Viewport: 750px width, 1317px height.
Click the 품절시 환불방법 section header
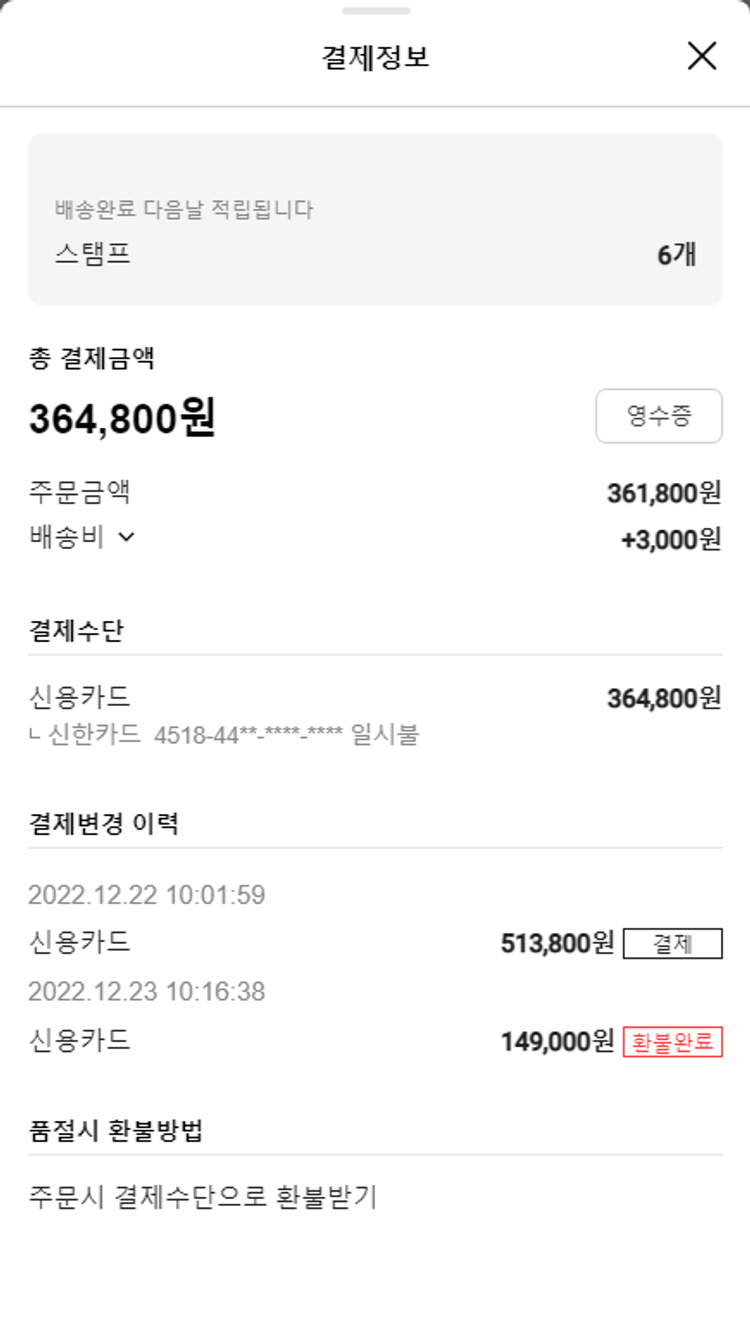click(116, 1131)
